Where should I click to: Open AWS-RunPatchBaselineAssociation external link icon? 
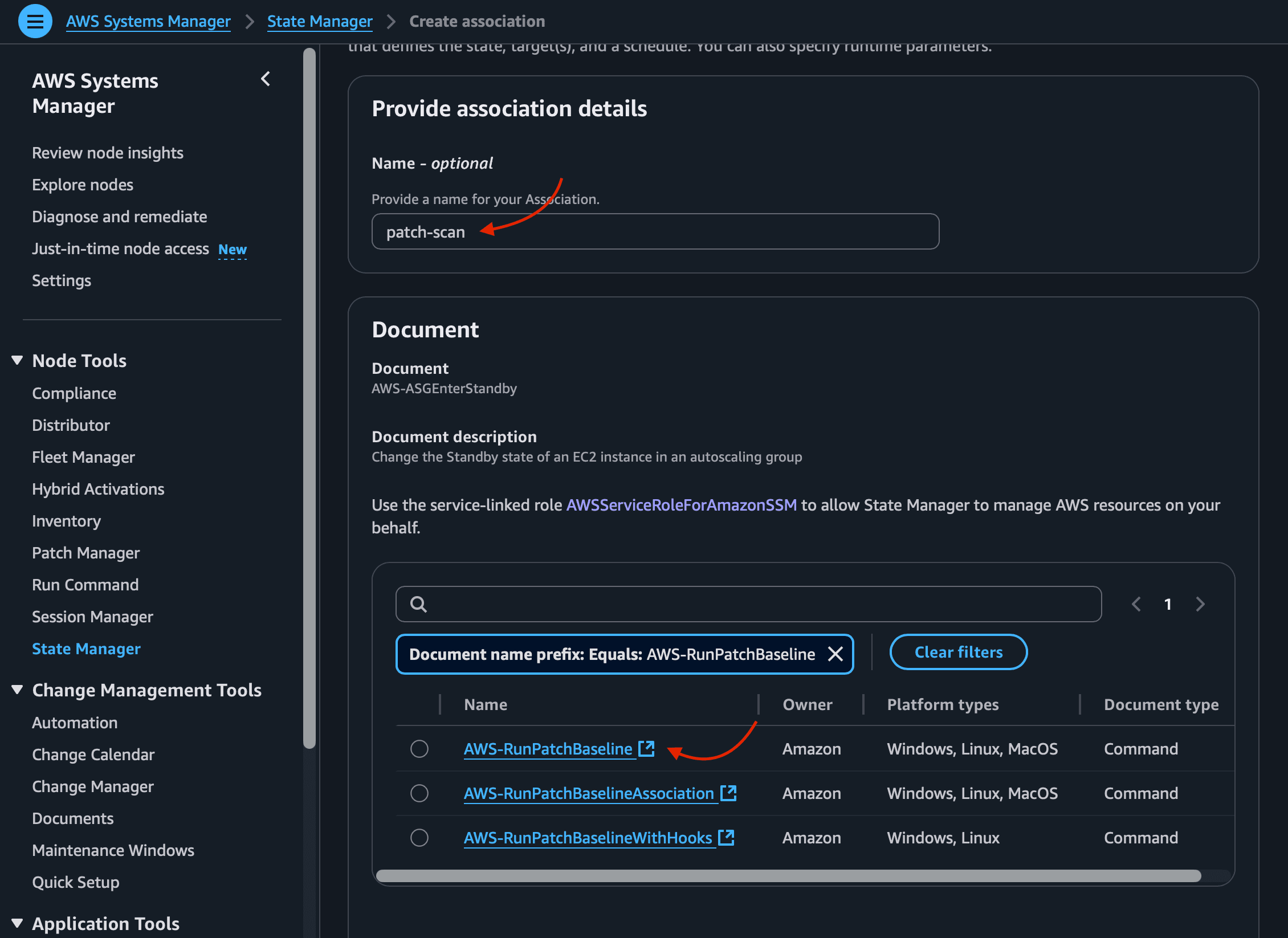(x=728, y=793)
